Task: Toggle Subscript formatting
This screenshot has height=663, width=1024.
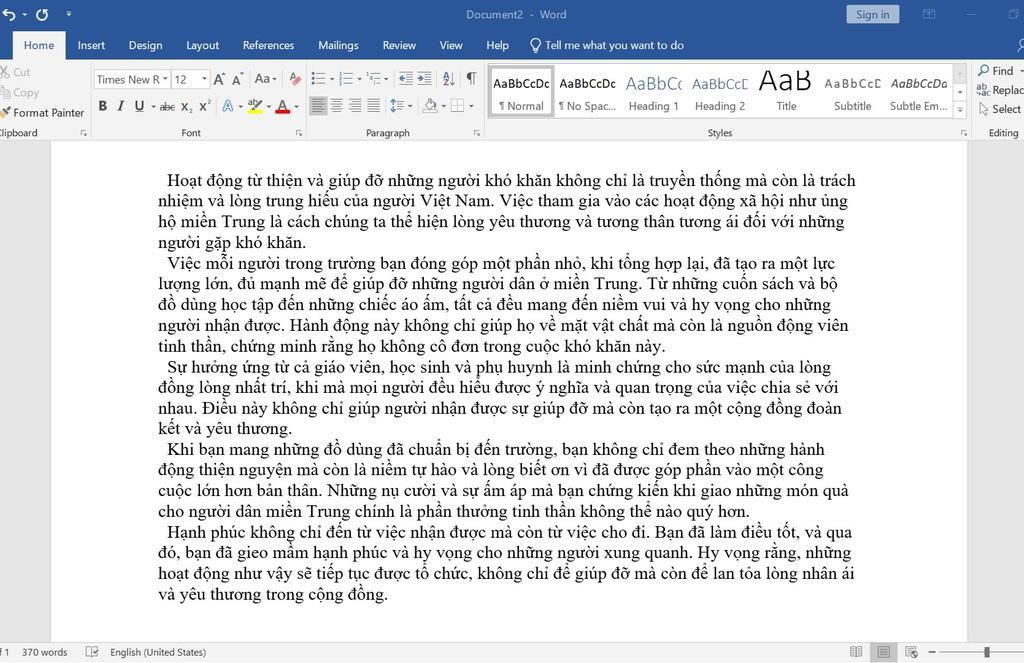Action: pos(186,106)
